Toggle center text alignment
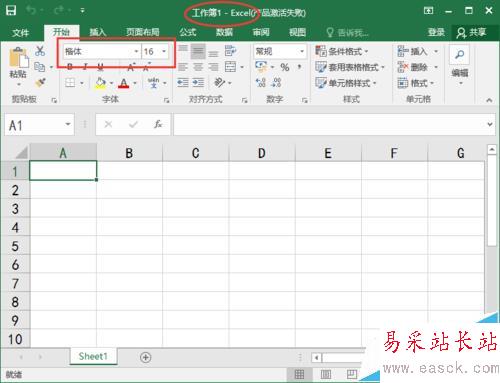500x383 pixels. (198, 67)
